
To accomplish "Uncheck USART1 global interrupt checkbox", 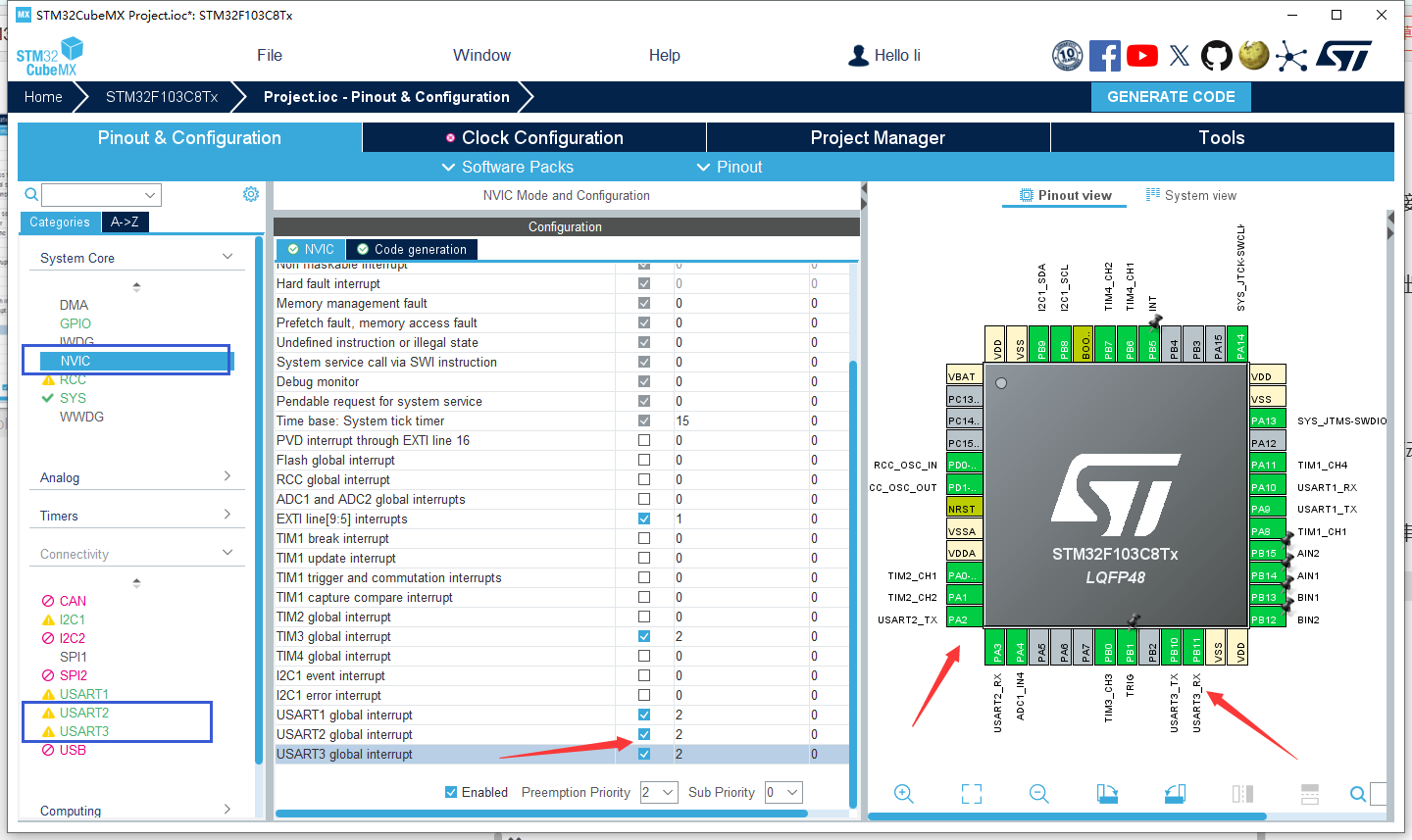I will [x=644, y=715].
